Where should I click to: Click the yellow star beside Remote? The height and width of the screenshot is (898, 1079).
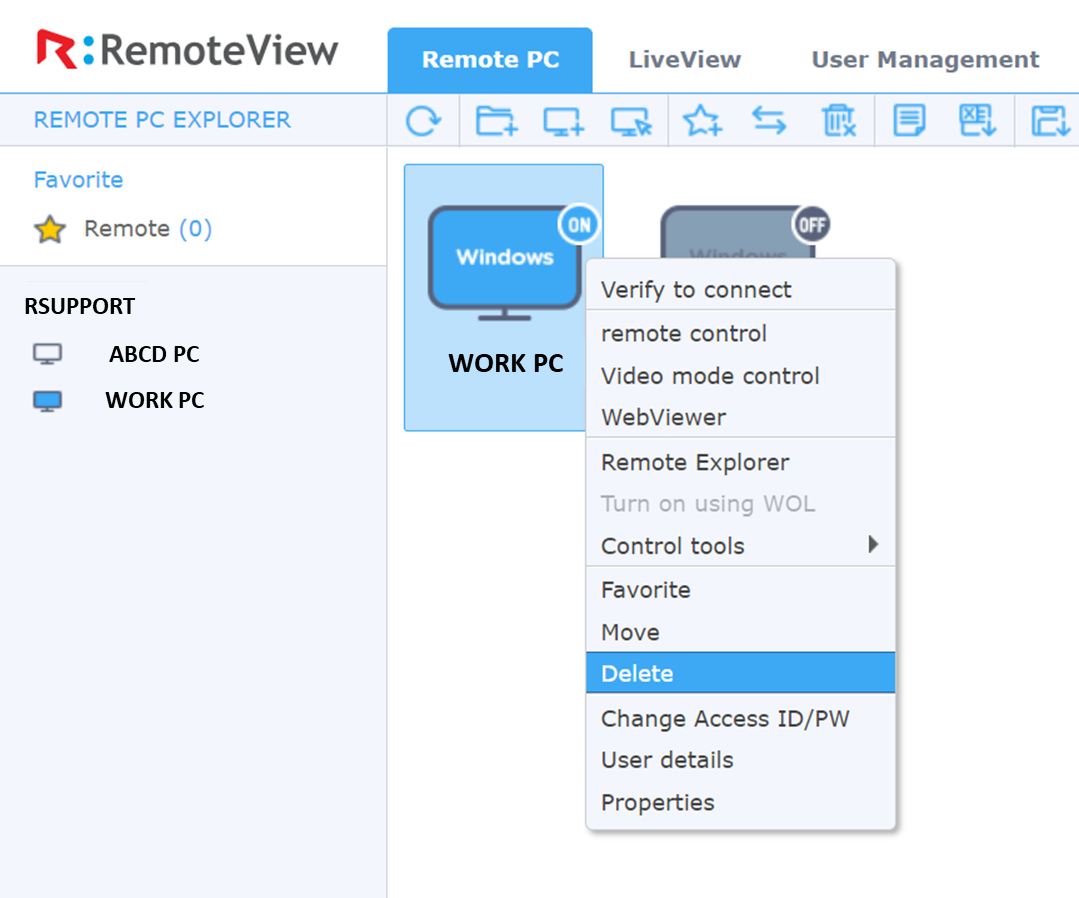(x=50, y=229)
